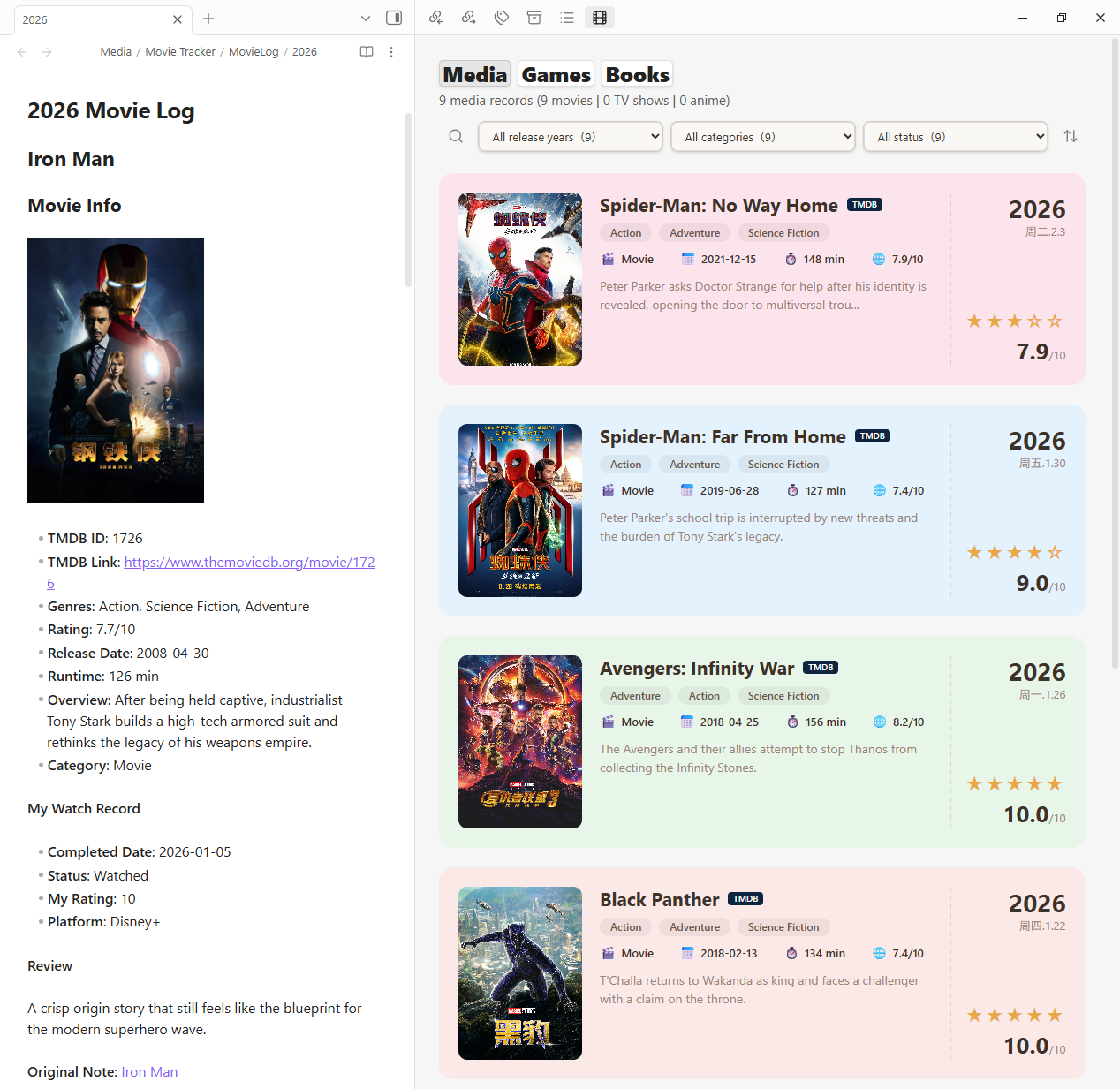The image size is (1120, 1089).
Task: Click the globe icon beside 7.9/10
Action: coord(879,259)
